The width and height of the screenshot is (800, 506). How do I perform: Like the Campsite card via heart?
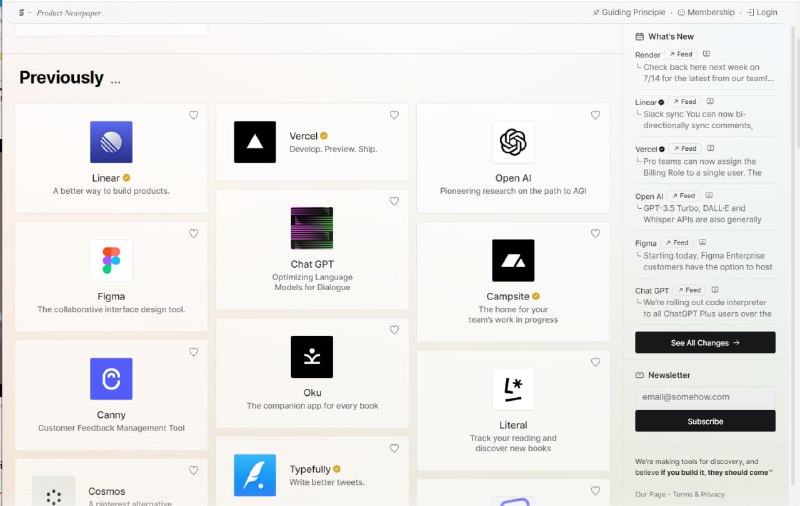coord(595,234)
